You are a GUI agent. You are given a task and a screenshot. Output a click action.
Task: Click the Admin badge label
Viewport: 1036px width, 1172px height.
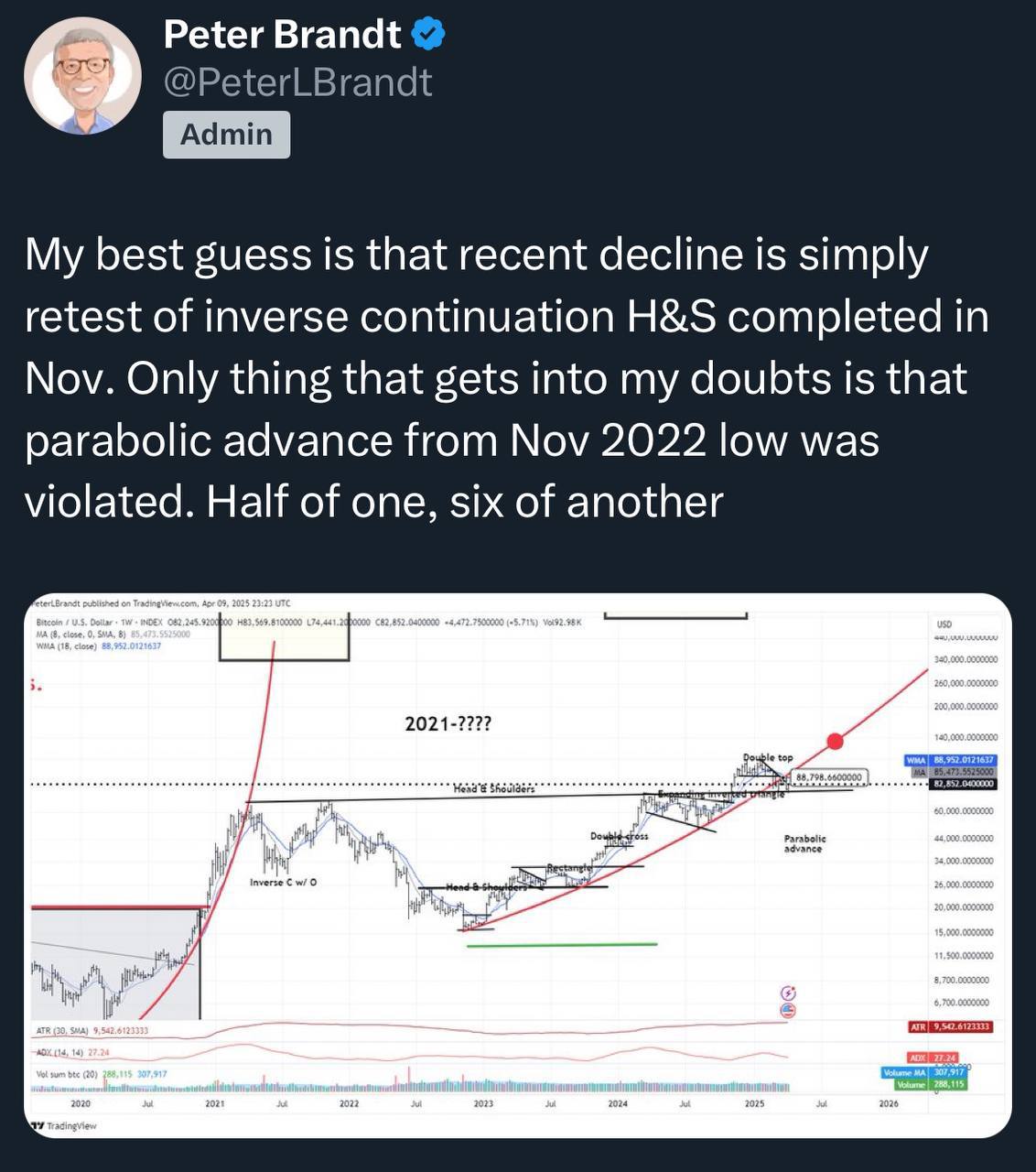(226, 135)
